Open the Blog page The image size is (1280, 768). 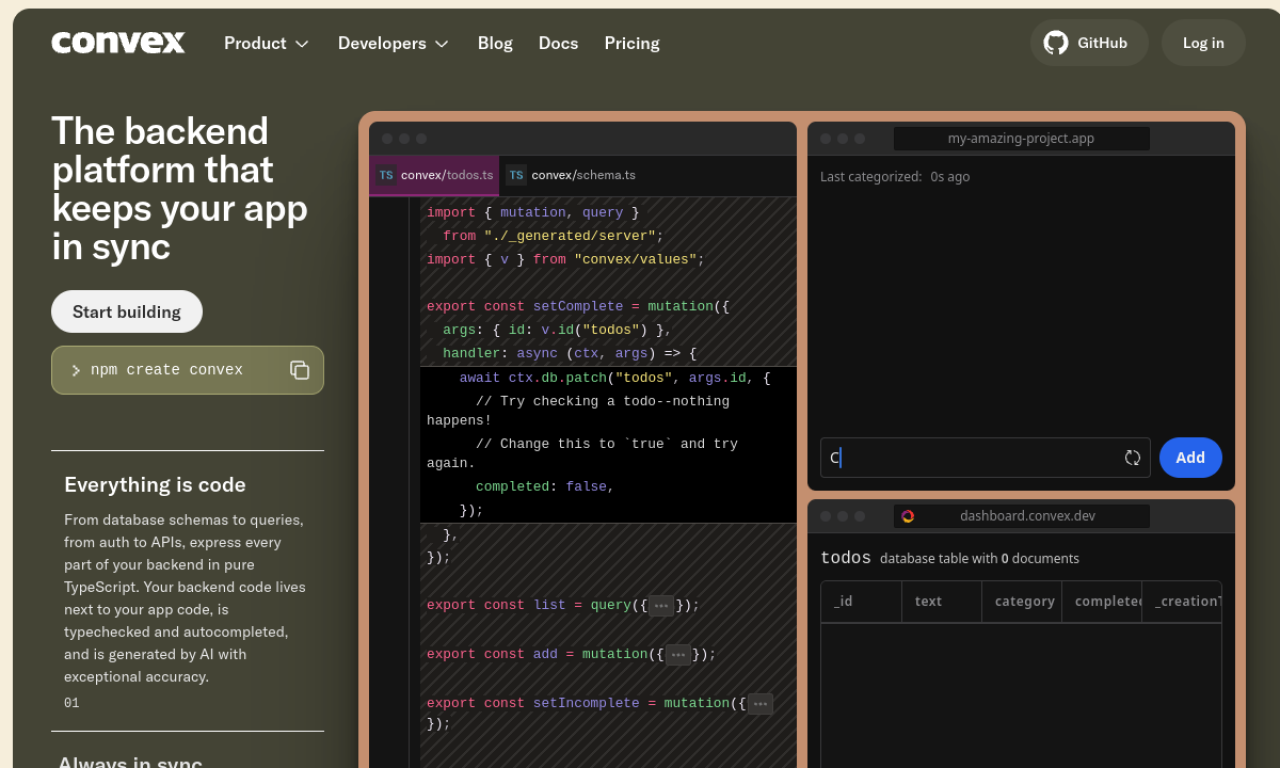click(495, 43)
